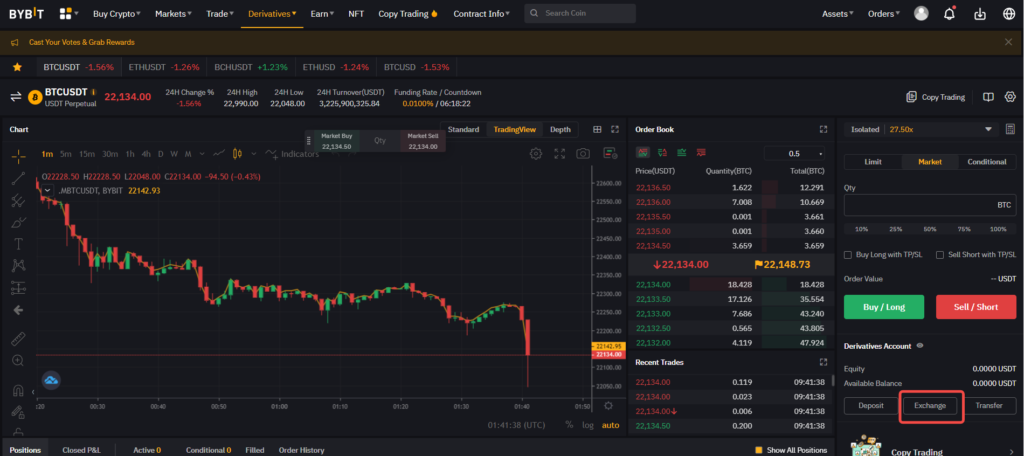Open trading settings gear icon
Image resolution: width=1024 pixels, height=456 pixels.
tap(1010, 97)
